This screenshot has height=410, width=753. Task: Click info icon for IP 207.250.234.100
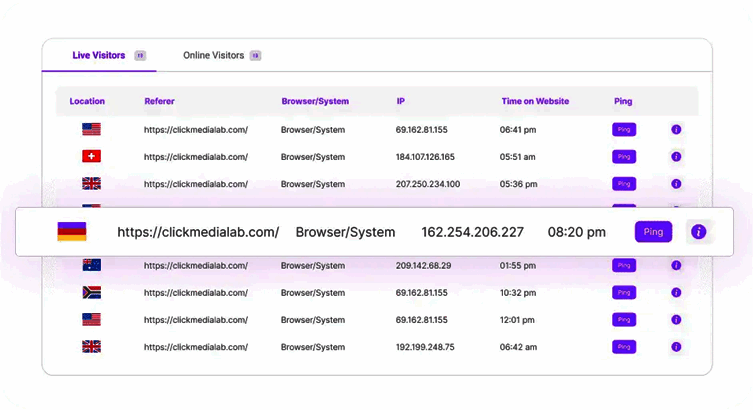(x=676, y=184)
